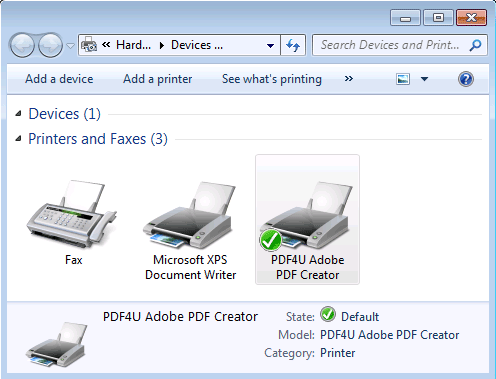Click the Default state value
This screenshot has height=379, width=496.
point(360,317)
